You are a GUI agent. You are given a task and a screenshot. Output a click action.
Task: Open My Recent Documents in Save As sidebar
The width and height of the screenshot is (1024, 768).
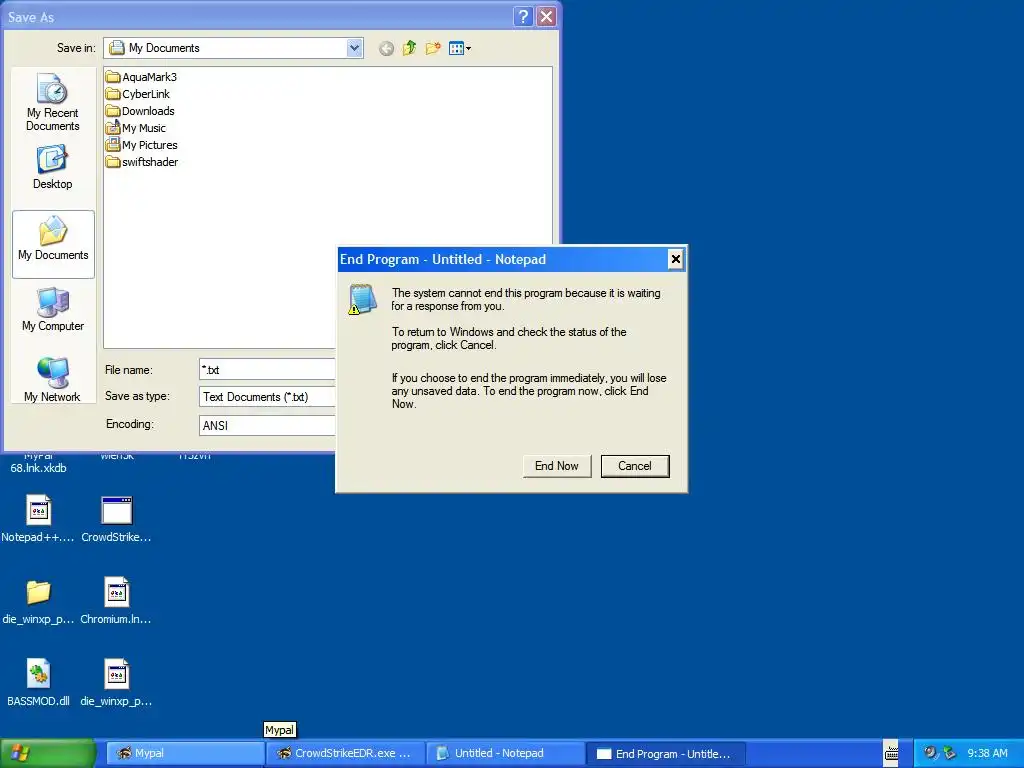pyautogui.click(x=53, y=103)
